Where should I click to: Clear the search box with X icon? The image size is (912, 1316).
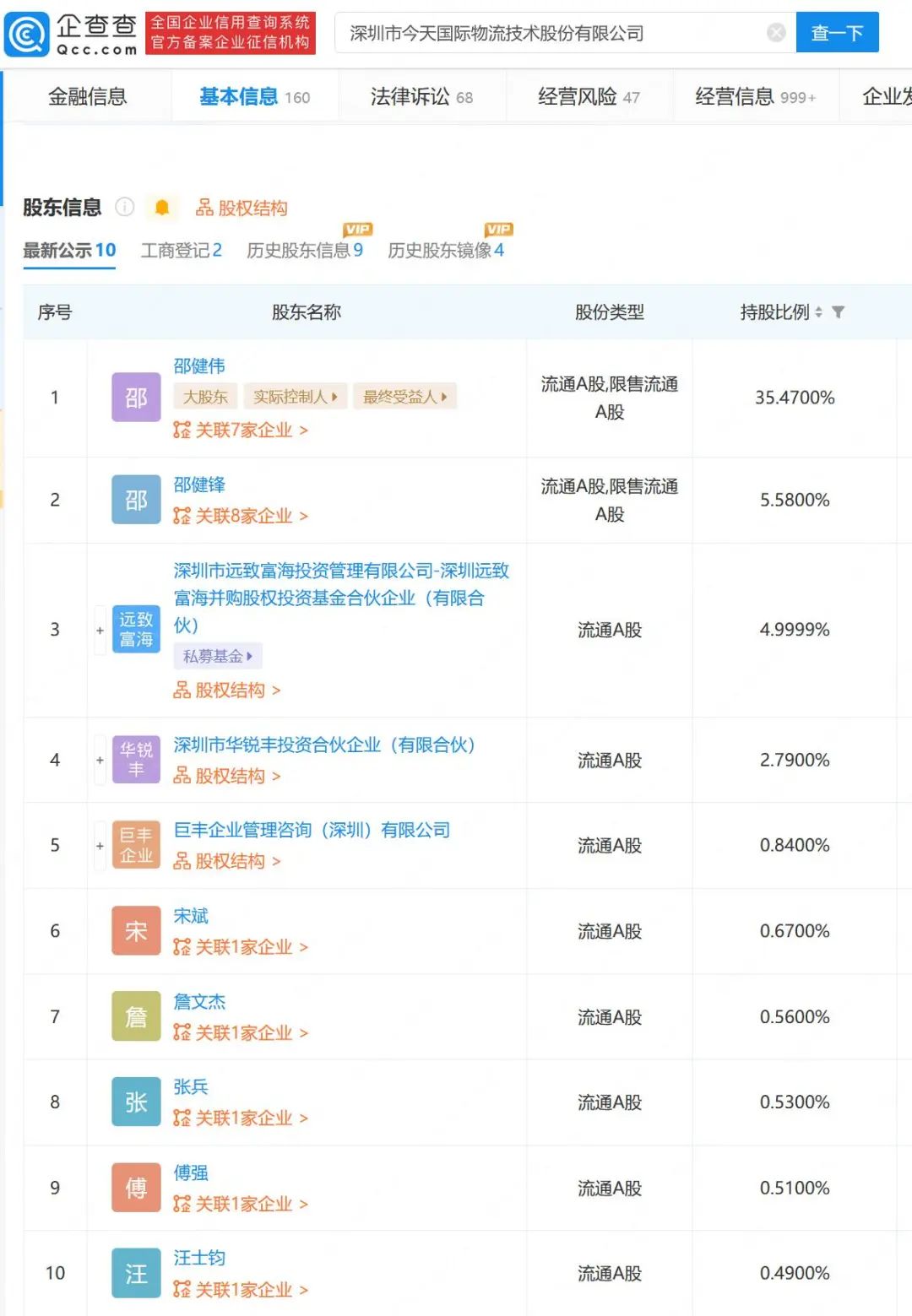[776, 33]
